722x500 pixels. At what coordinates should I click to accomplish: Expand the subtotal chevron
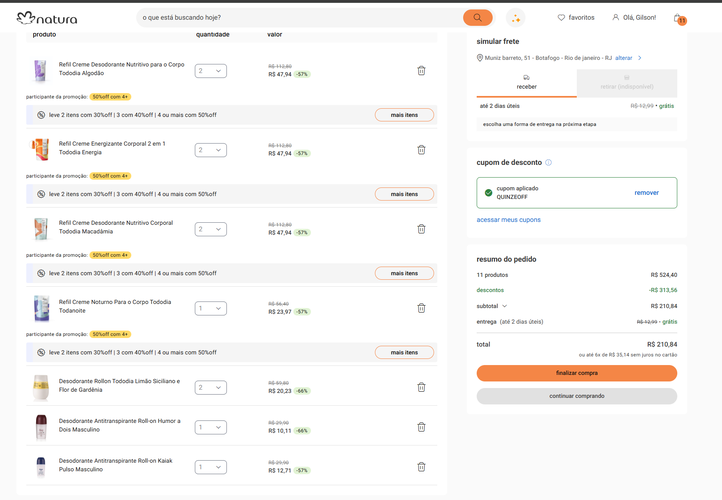point(504,306)
